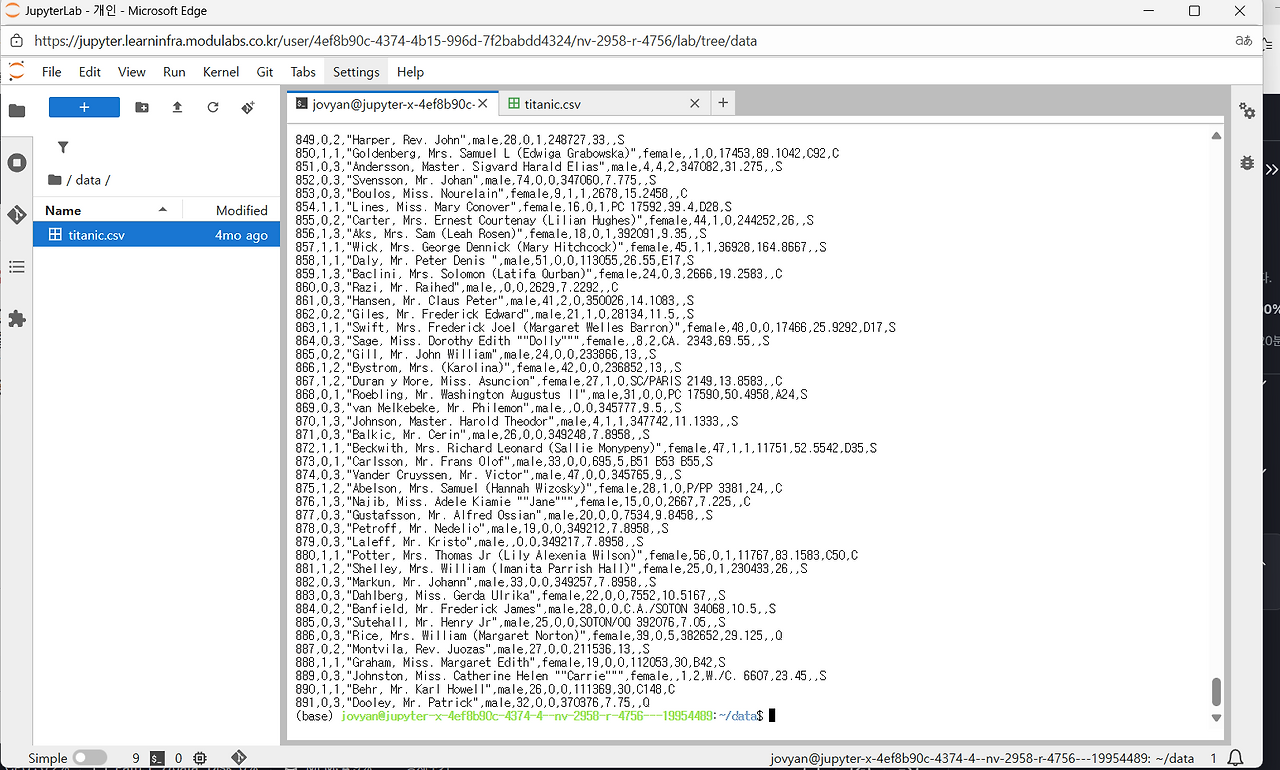Viewport: 1280px width, 770px height.
Task: Click the Git icon in status bar
Action: [x=239, y=758]
